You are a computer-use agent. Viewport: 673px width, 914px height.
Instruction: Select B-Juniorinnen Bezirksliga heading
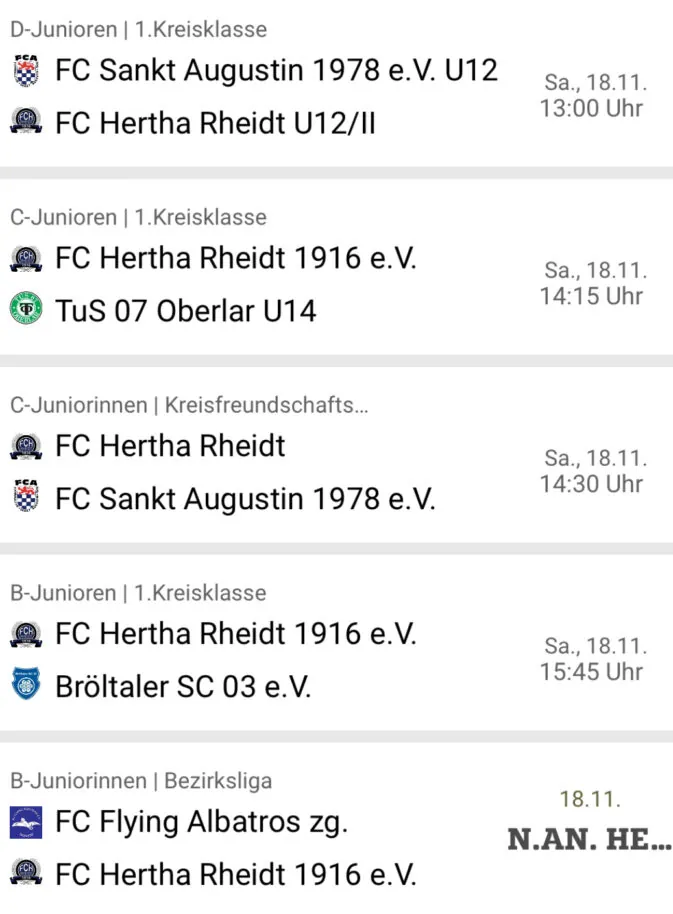click(141, 780)
